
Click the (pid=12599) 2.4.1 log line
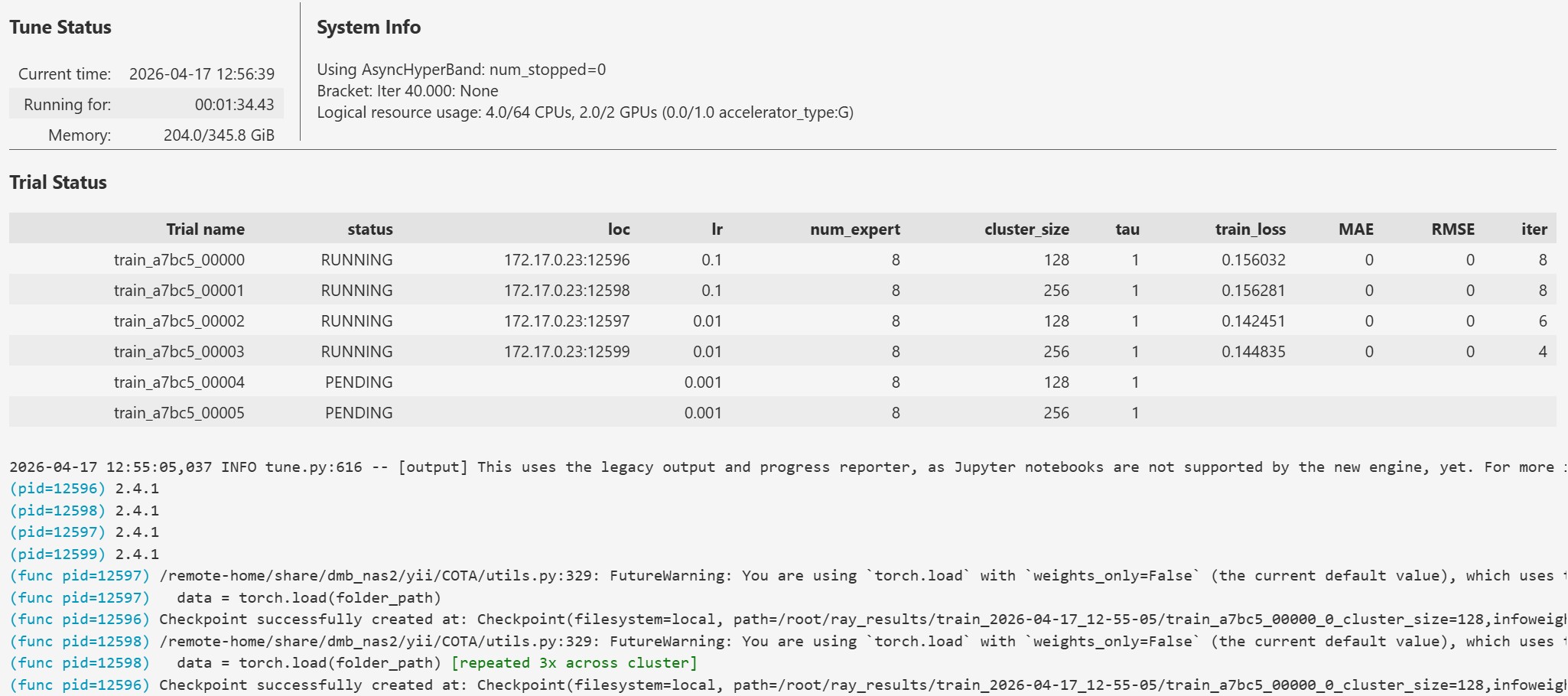84,555
